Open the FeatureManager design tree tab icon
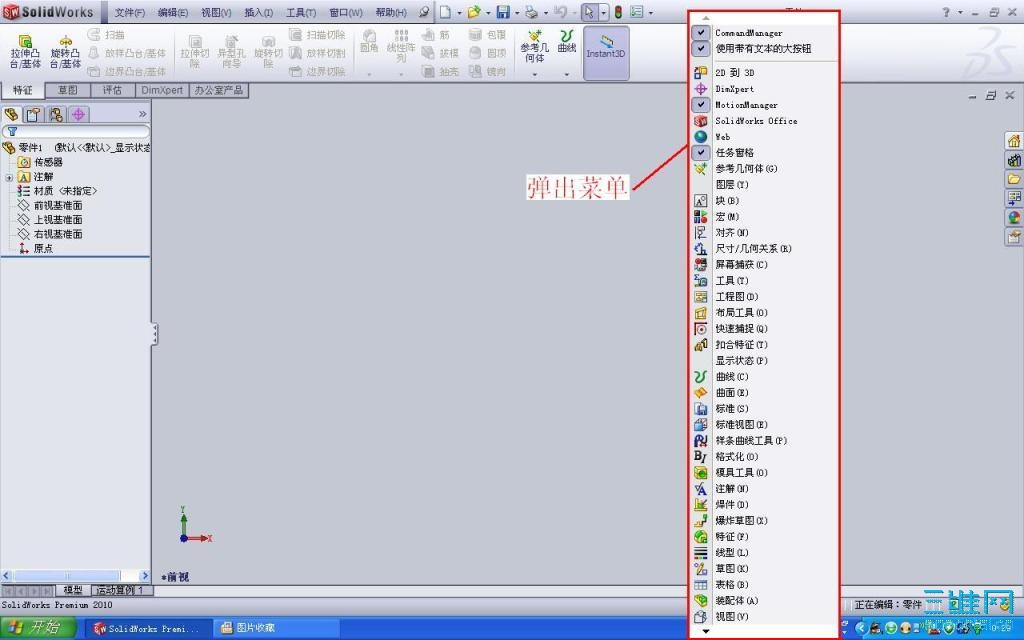This screenshot has height=640, width=1024. [11, 114]
